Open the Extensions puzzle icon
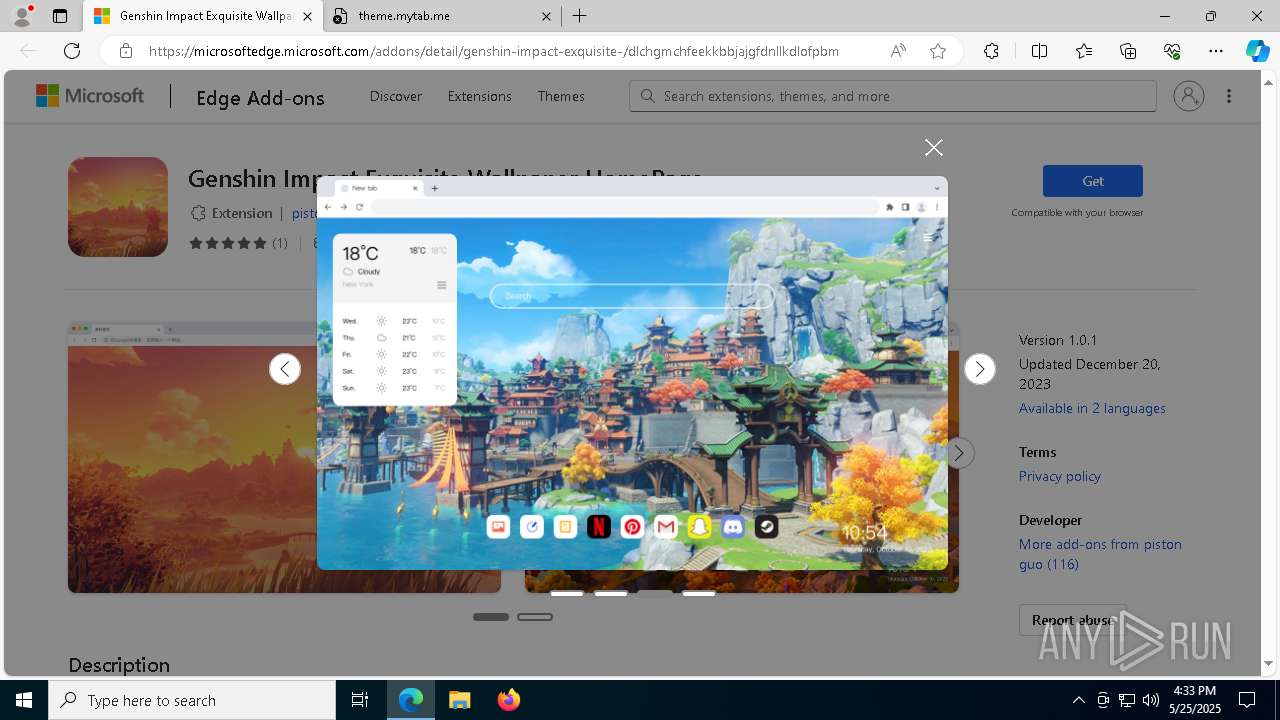The height and width of the screenshot is (720, 1280). pos(991,51)
